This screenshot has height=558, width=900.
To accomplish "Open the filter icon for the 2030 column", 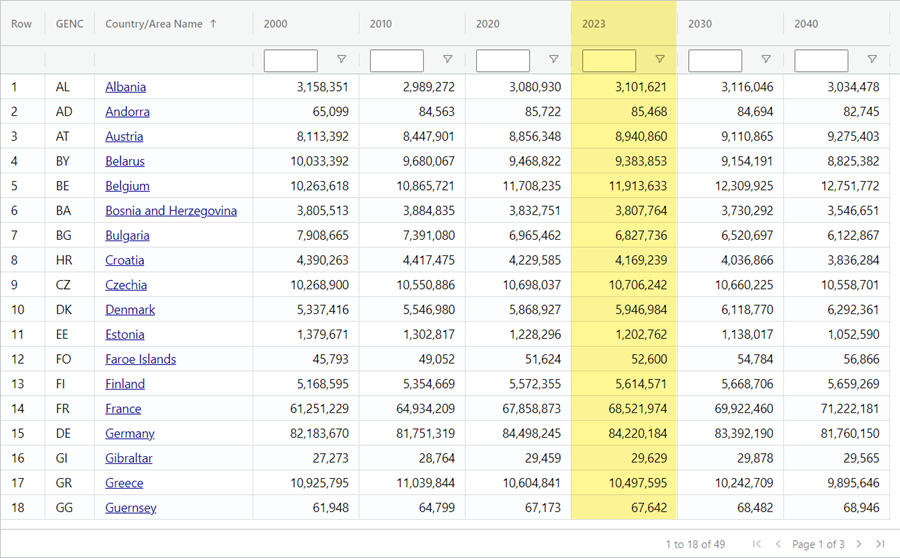I will tap(766, 59).
